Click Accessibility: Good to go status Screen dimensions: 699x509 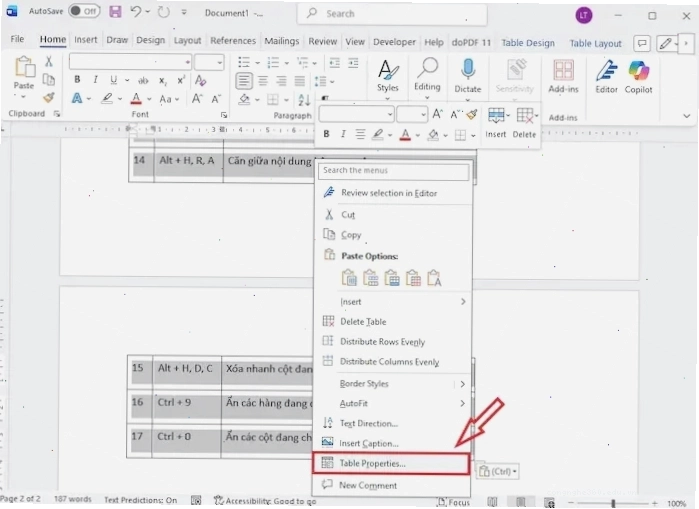[265, 501]
